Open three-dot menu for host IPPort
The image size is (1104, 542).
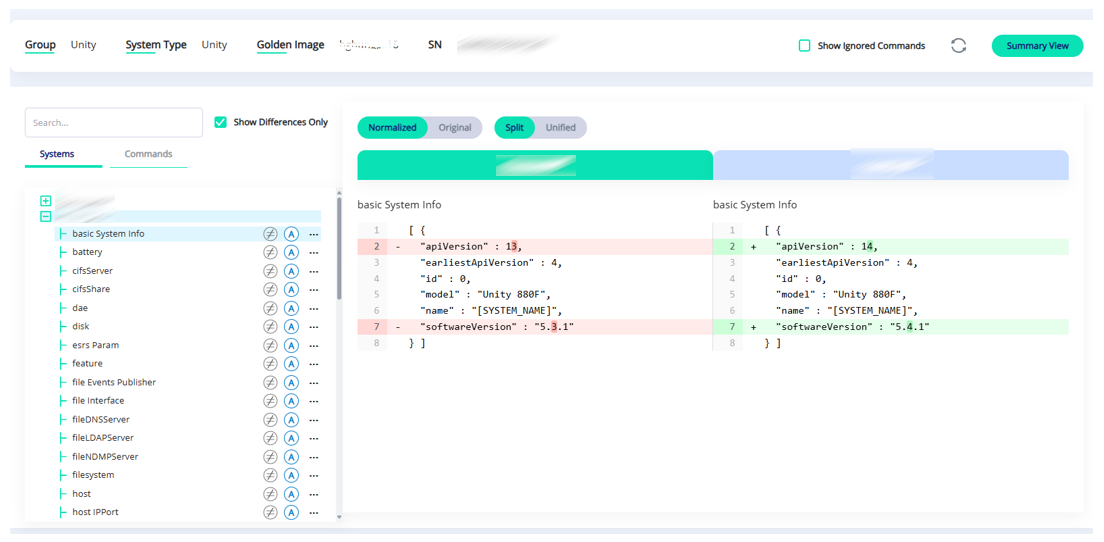[314, 512]
